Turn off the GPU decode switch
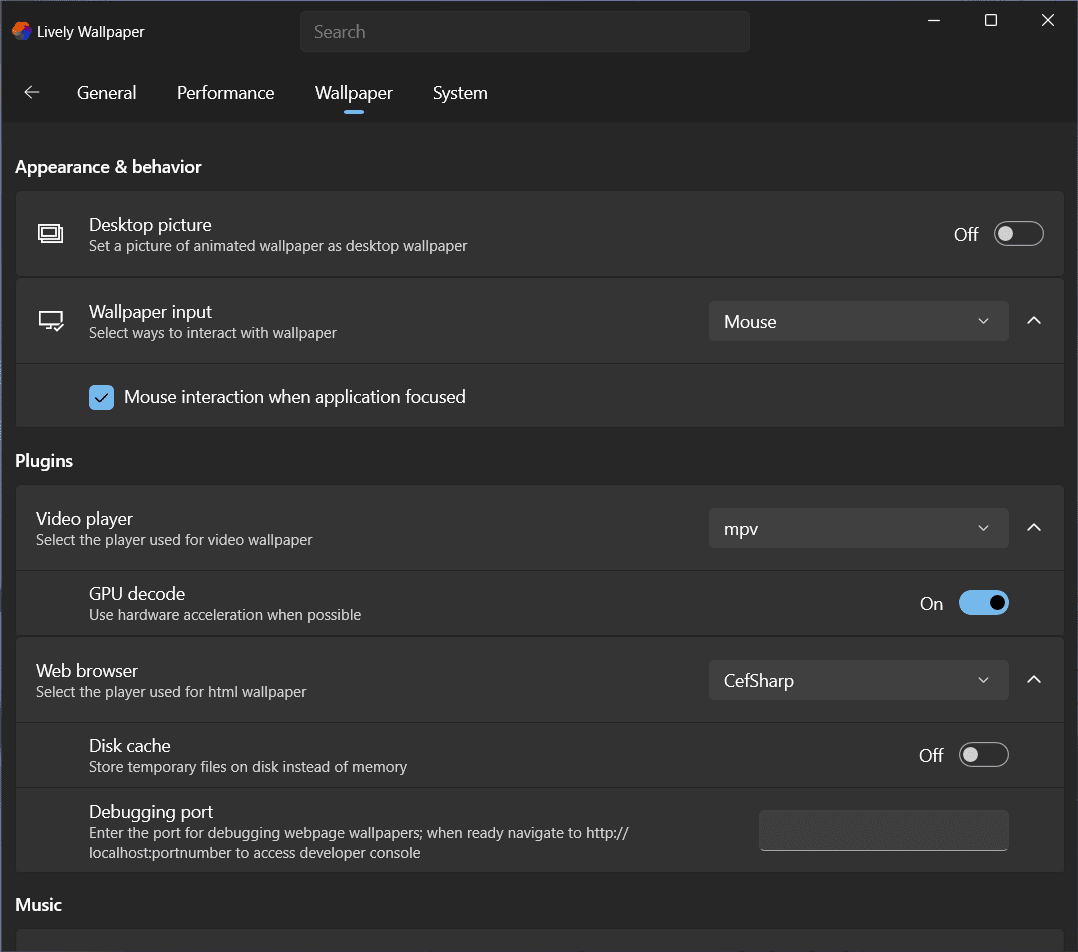Screen dimensions: 1078x952 [x=983, y=603]
